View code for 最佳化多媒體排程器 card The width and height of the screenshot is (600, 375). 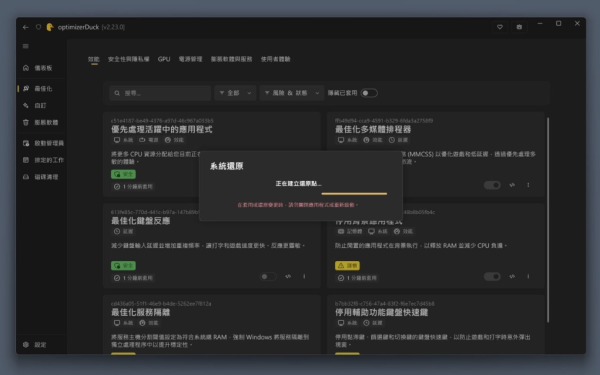pos(512,185)
